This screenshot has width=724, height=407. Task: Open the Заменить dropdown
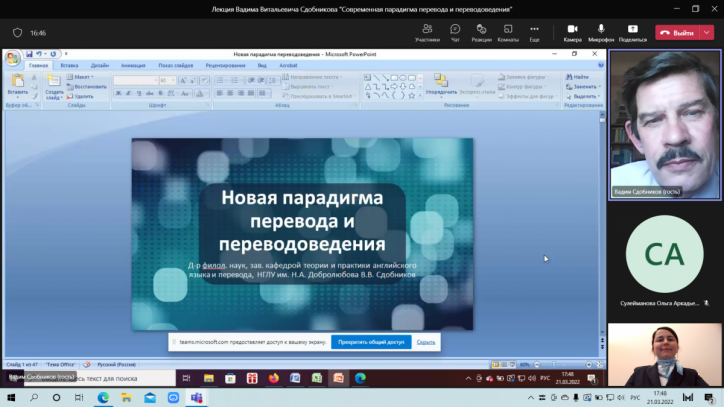click(x=583, y=86)
